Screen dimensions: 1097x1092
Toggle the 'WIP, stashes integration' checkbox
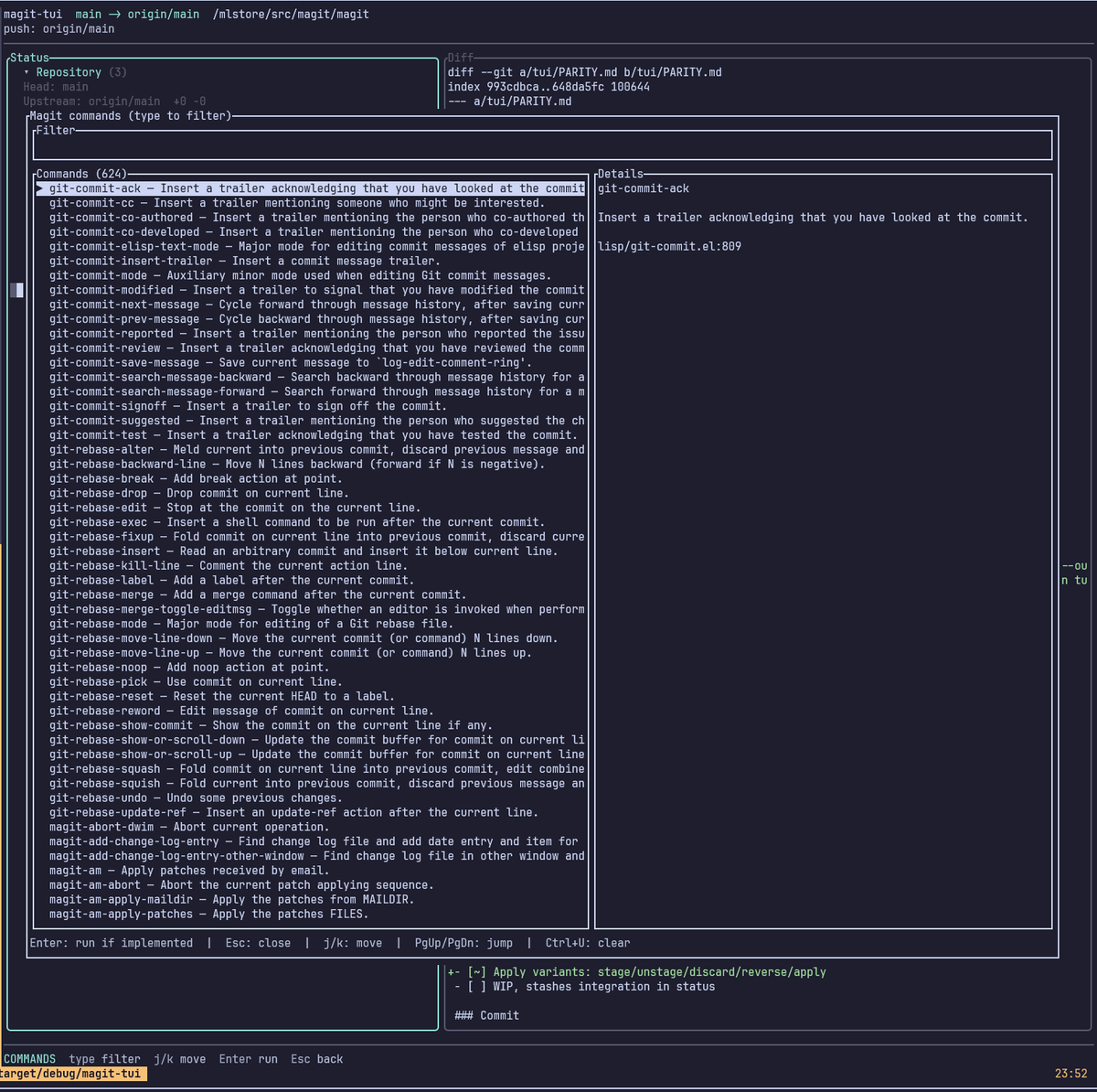477,987
